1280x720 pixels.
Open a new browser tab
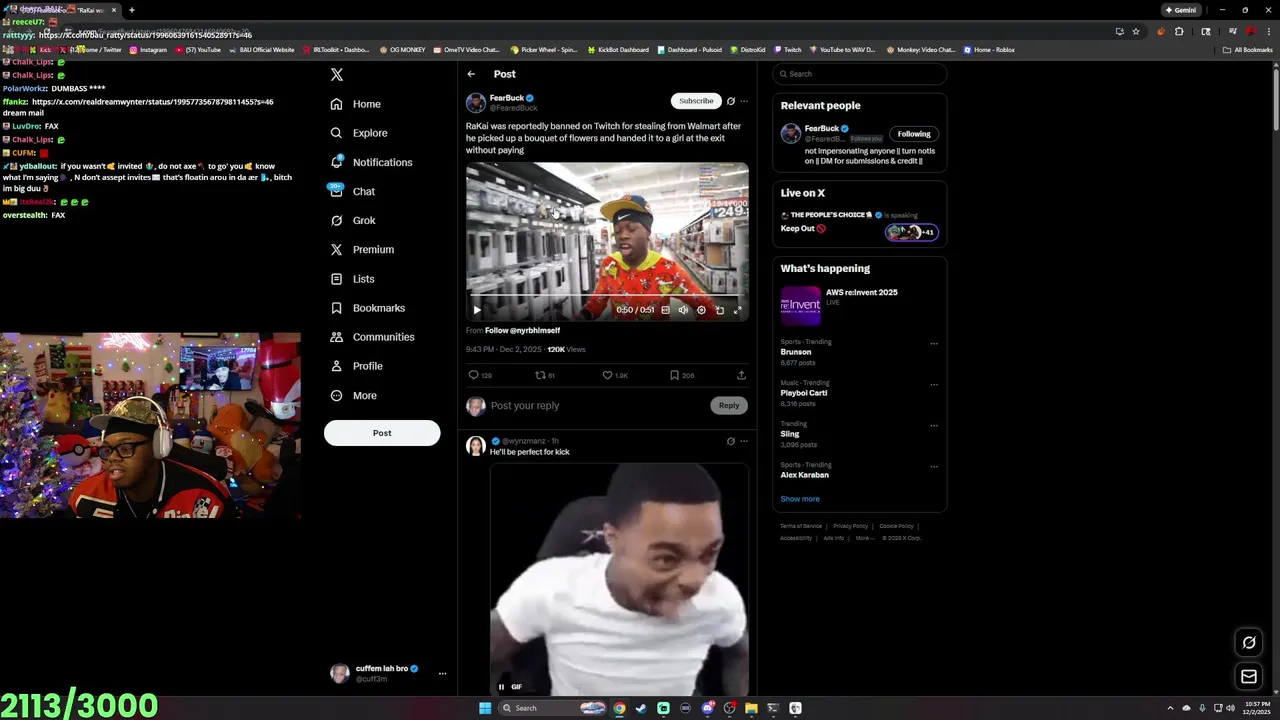coord(132,10)
